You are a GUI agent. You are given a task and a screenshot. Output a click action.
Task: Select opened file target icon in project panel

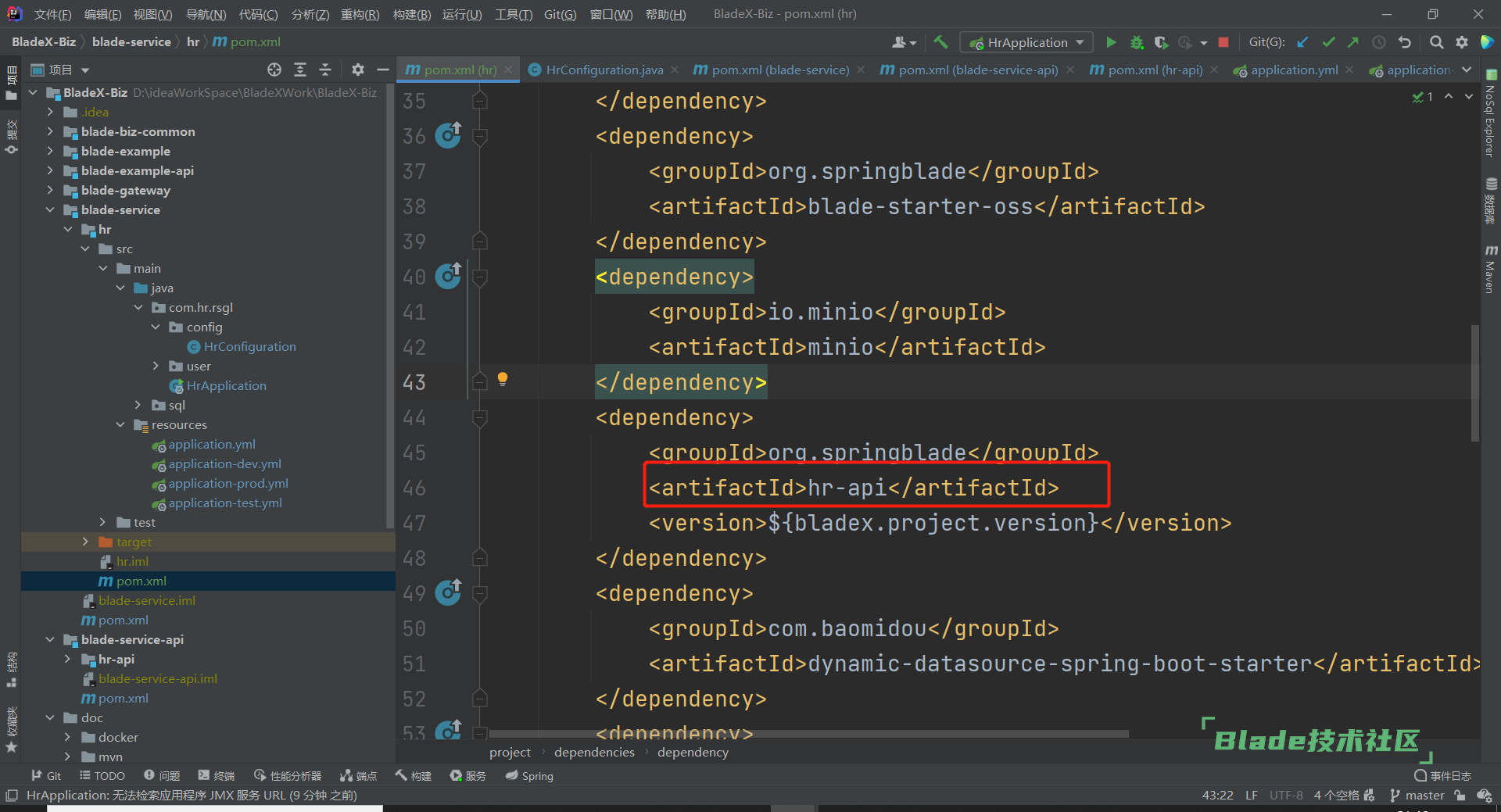coord(274,70)
